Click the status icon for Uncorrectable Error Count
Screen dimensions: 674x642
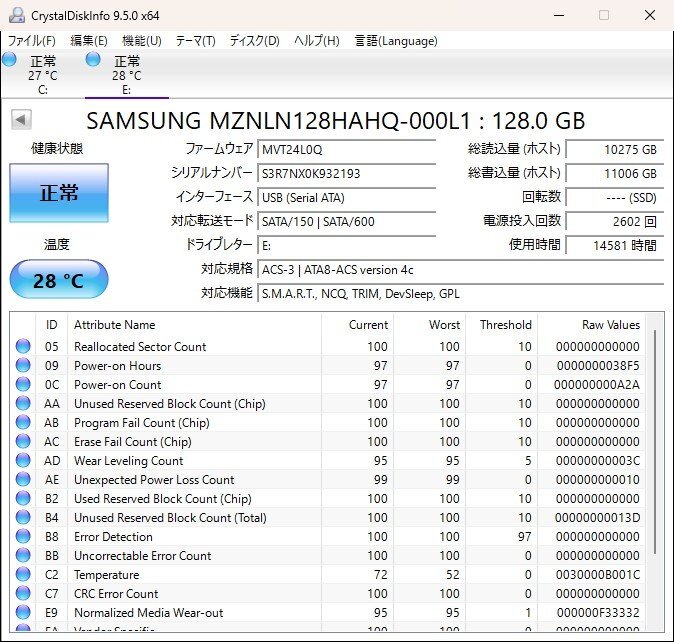pyautogui.click(x=23, y=555)
